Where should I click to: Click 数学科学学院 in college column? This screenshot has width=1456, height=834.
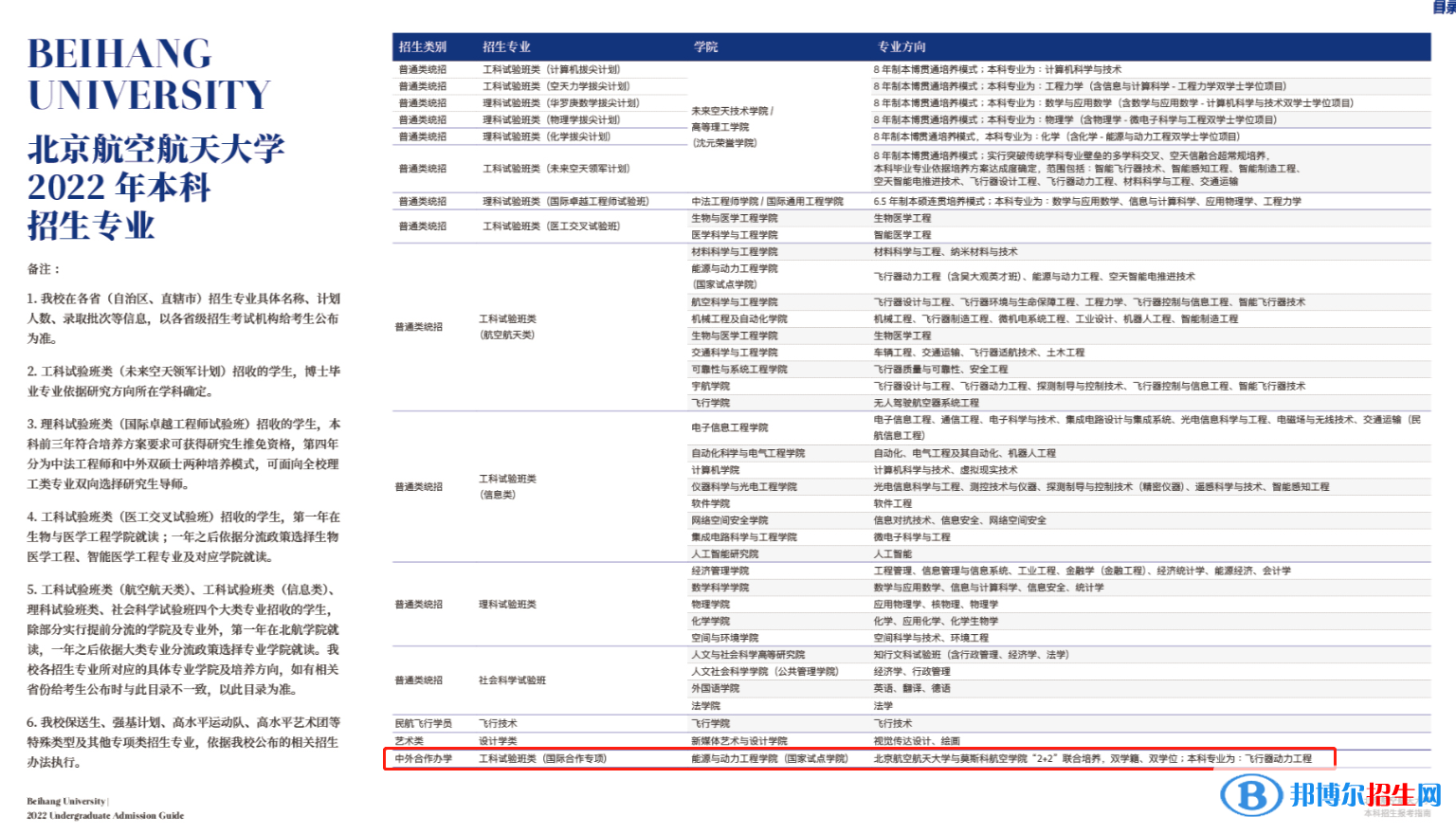[719, 588]
